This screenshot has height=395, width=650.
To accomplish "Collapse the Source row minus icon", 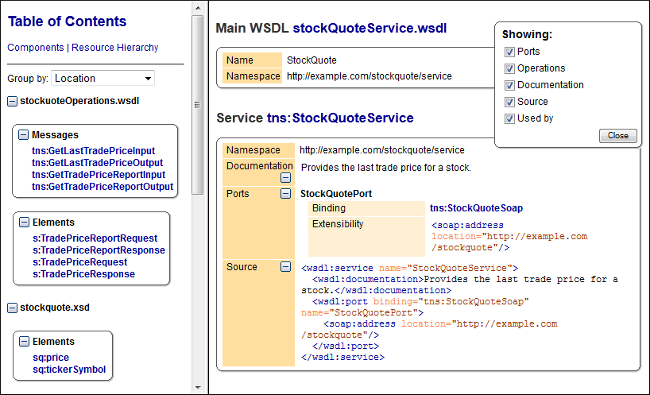I will pyautogui.click(x=286, y=267).
